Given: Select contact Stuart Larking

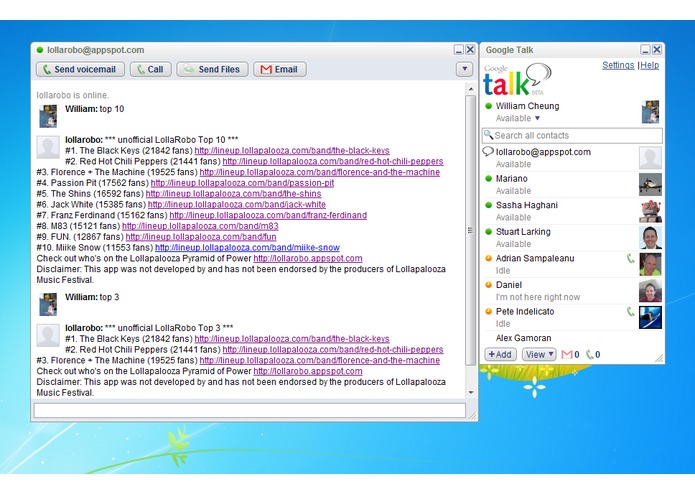Looking at the screenshot, I should click(x=572, y=237).
